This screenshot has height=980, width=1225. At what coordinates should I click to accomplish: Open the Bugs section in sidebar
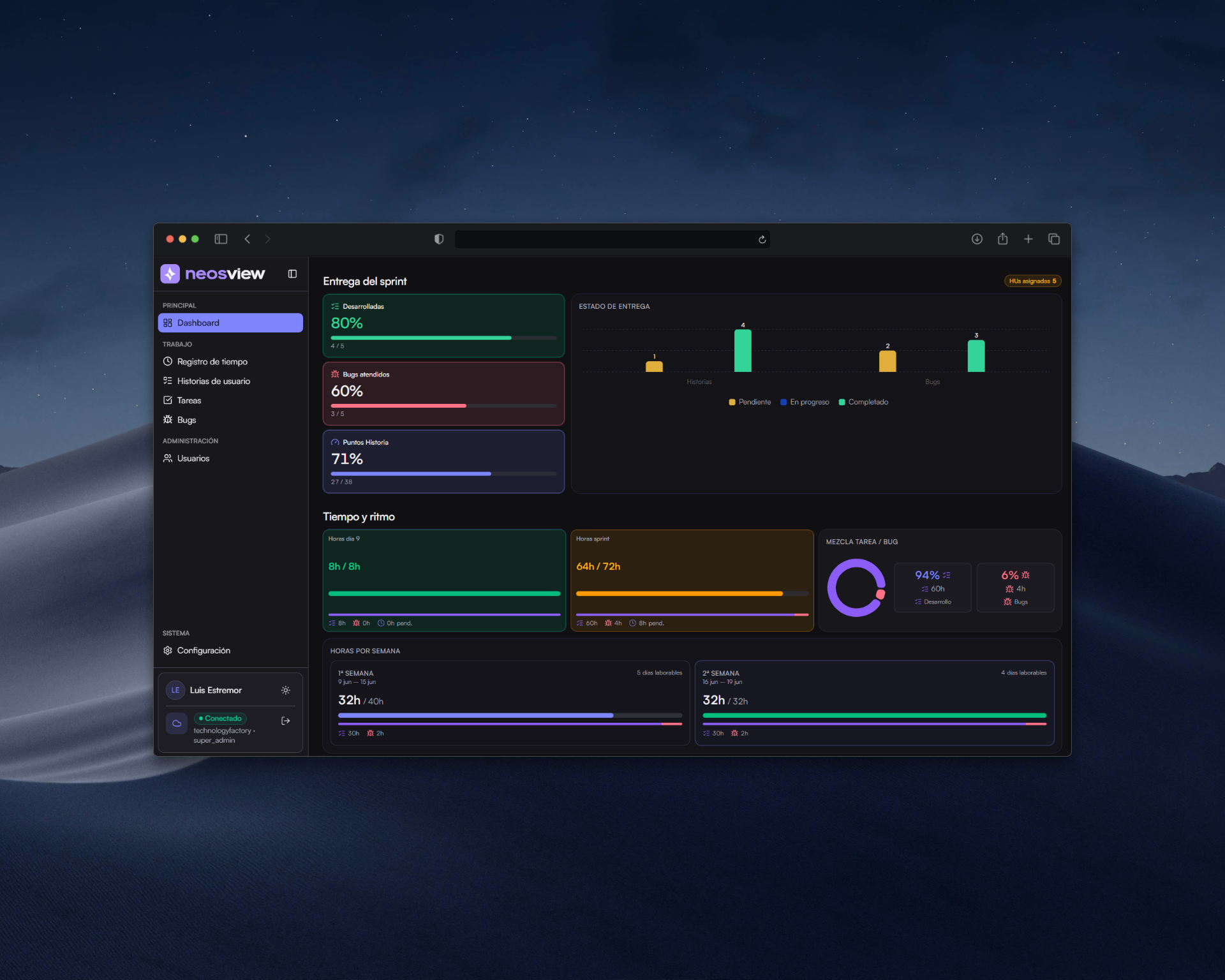coord(230,420)
